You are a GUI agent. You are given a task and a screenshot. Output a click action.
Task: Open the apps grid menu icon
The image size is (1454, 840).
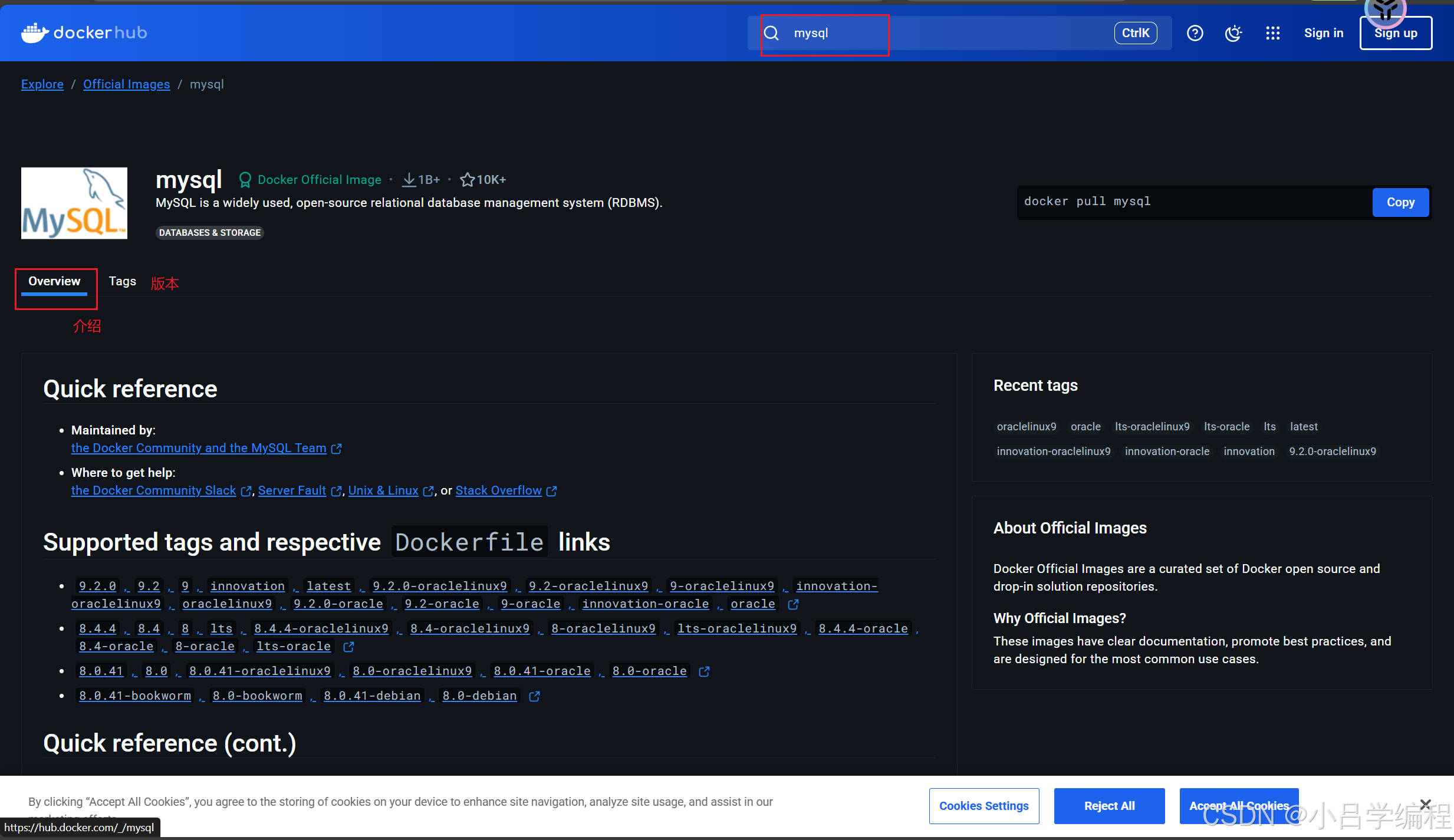coord(1272,33)
